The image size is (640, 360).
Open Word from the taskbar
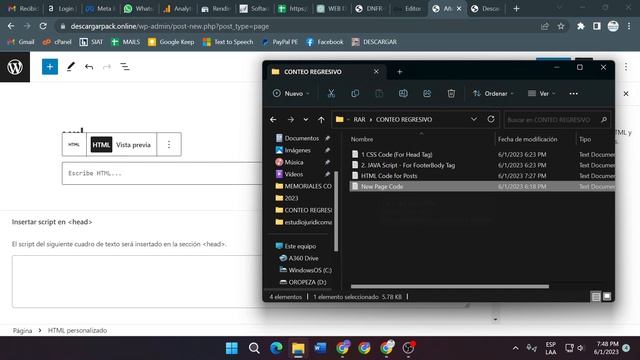pos(320,348)
